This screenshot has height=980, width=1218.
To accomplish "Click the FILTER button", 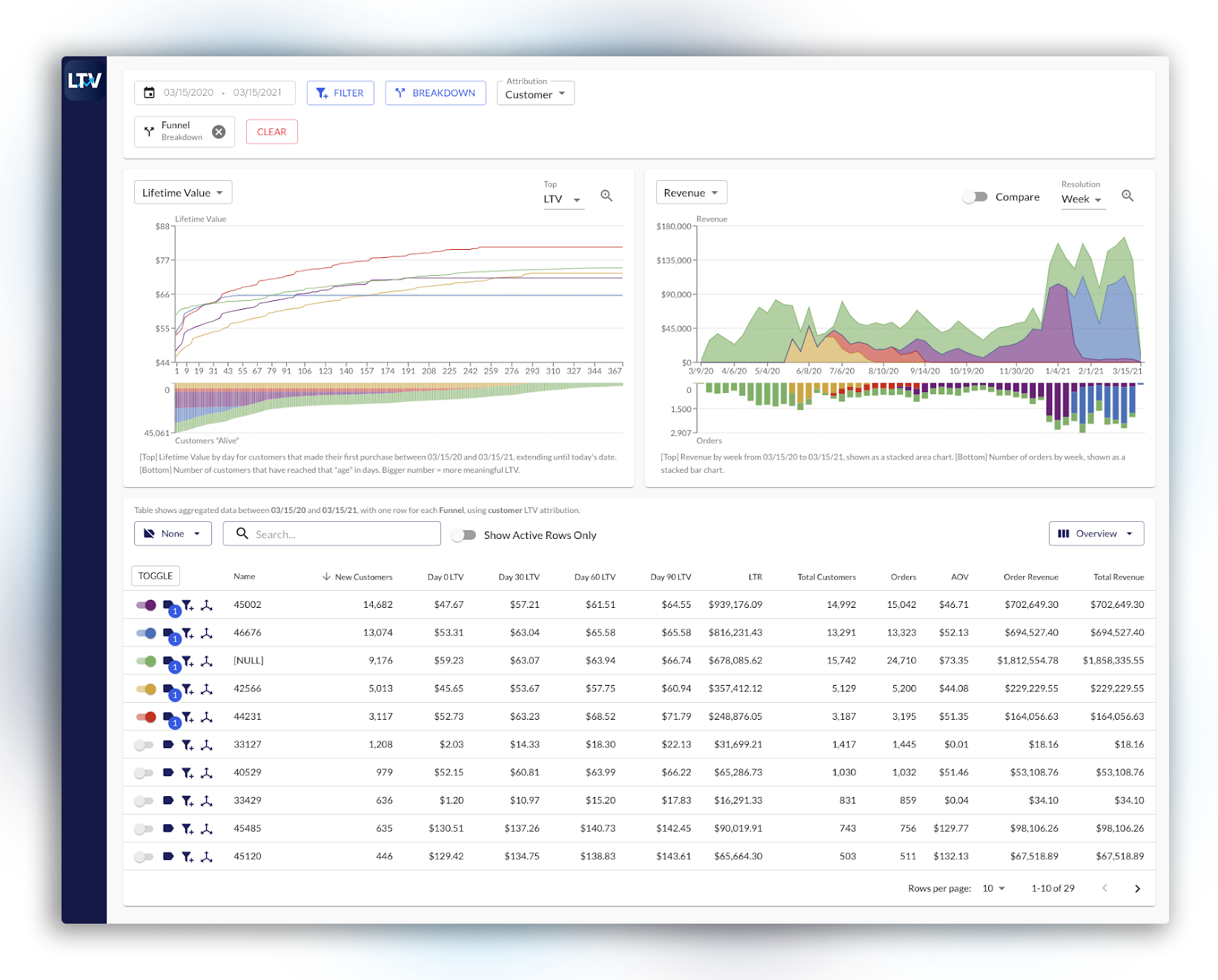I will 340,93.
